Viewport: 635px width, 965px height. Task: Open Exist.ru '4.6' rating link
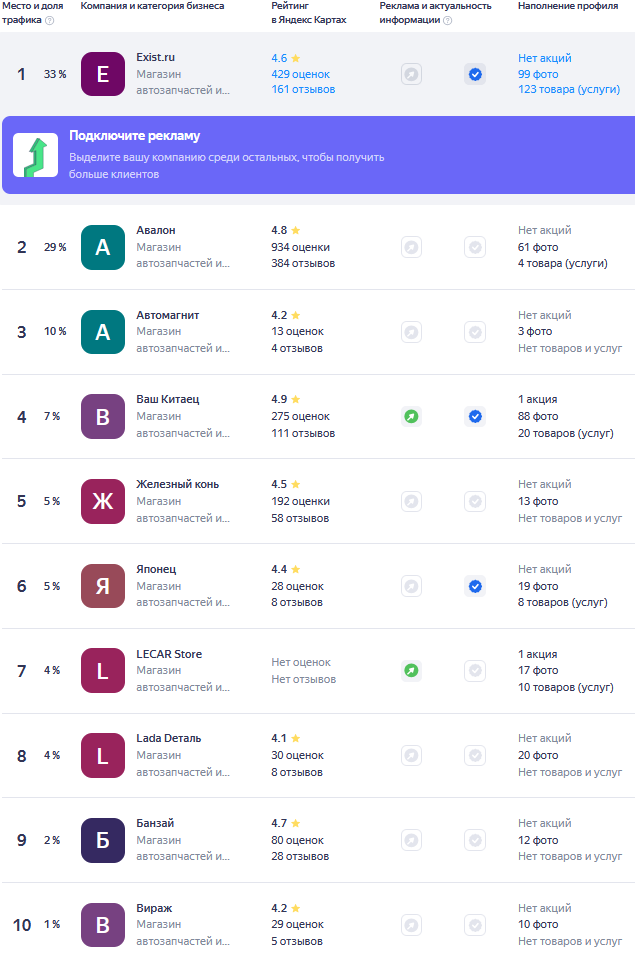coord(286,58)
